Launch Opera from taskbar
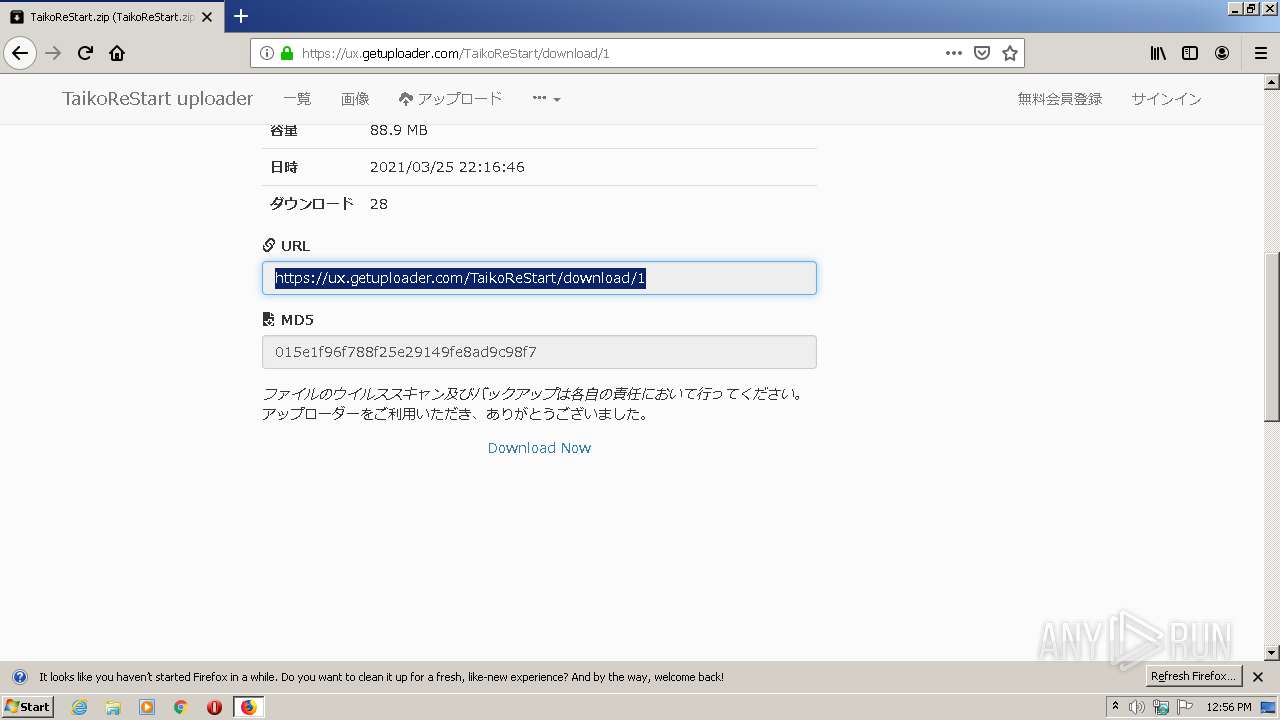This screenshot has height=720, width=1280. pyautogui.click(x=214, y=707)
